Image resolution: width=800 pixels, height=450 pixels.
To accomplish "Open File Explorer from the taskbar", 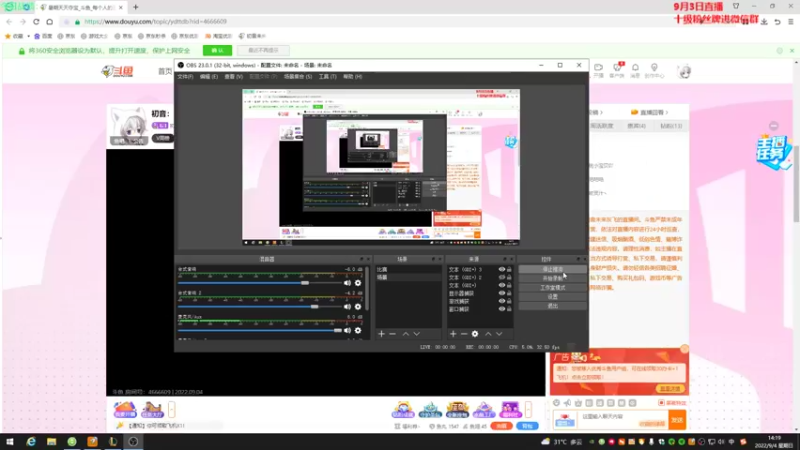I will (52, 442).
